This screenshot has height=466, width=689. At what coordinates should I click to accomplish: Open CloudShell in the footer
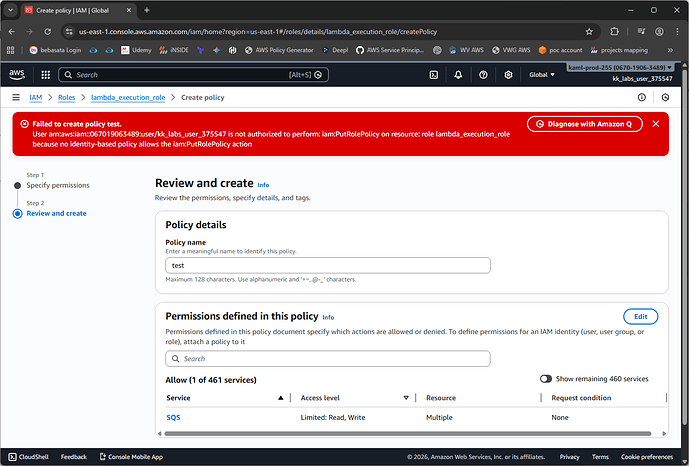pyautogui.click(x=29, y=457)
